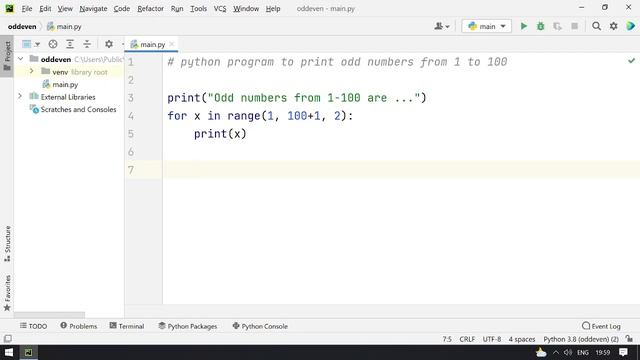
Task: Expand External Libraries node
Action: pos(20,97)
